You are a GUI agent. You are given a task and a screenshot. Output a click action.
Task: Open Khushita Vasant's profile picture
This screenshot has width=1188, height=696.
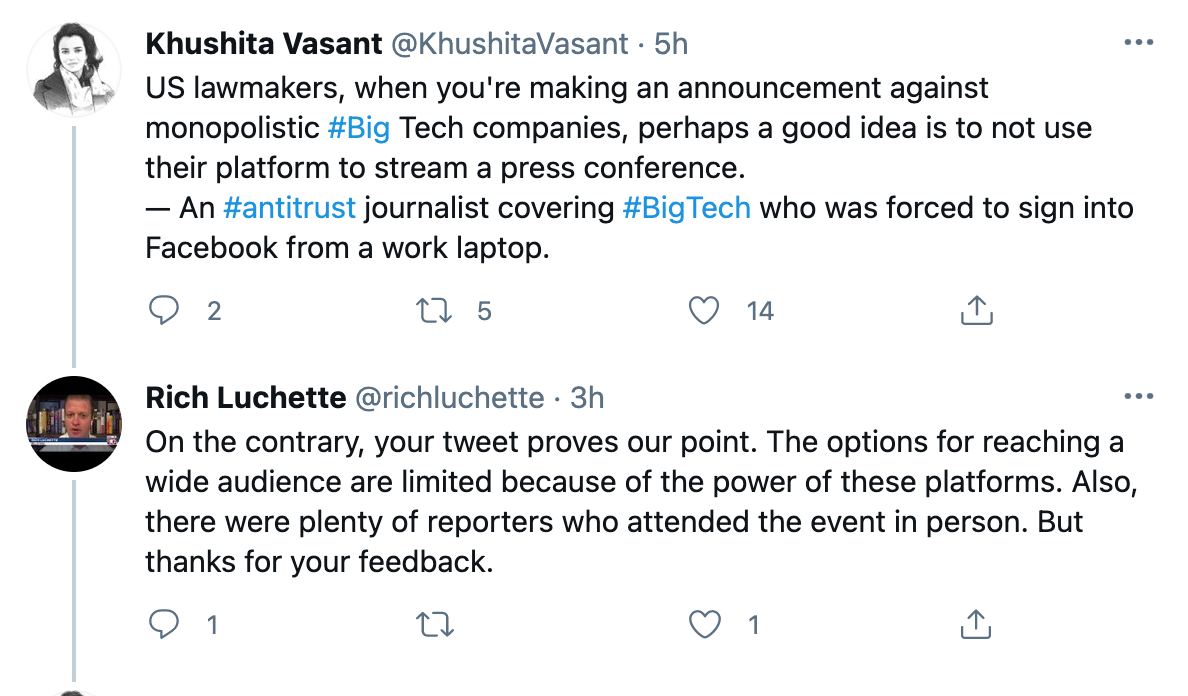pos(73,70)
